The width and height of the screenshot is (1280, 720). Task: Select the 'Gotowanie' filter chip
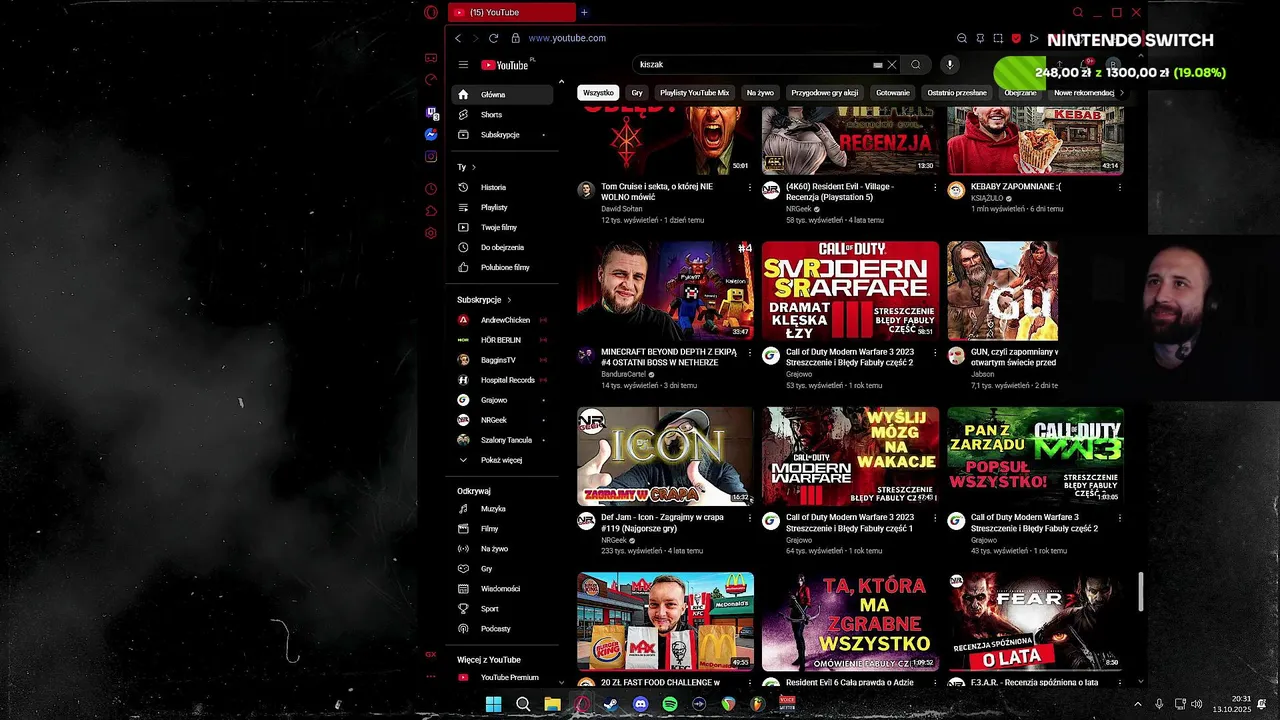[893, 93]
